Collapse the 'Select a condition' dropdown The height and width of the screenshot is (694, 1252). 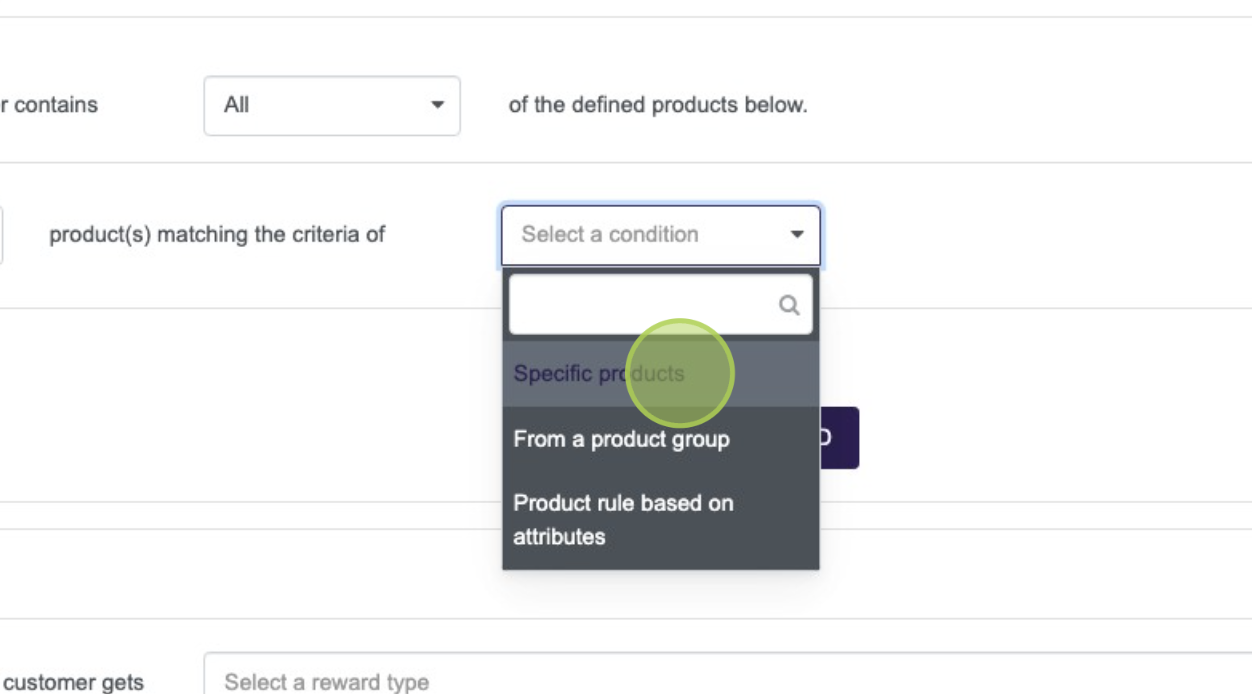click(660, 235)
